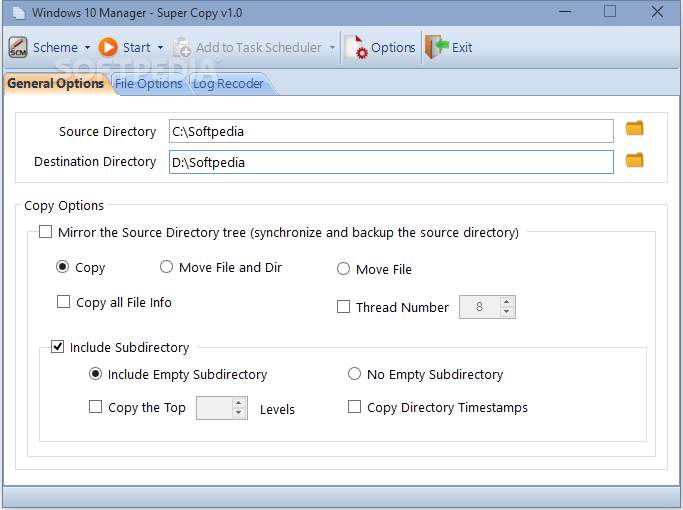The image size is (683, 510).
Task: Select No Empty Subdirectory radio button
Action: [x=354, y=374]
